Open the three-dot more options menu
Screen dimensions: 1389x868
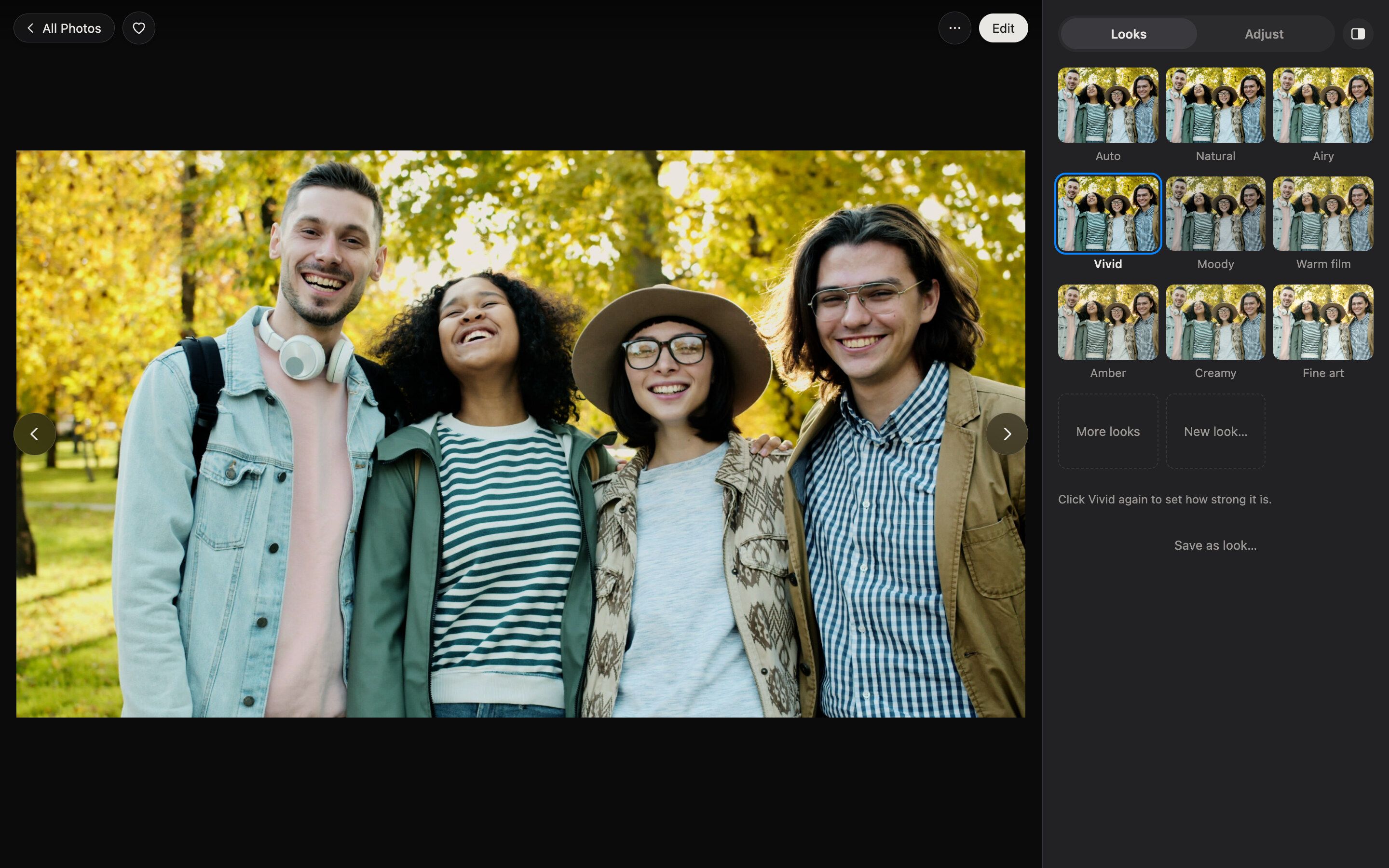point(954,28)
